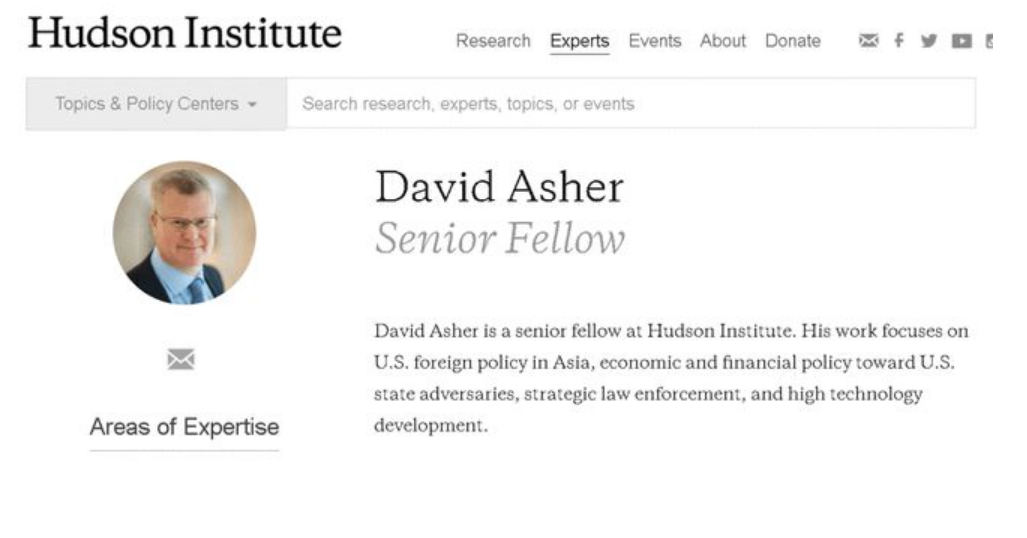
Task: Open the Twitter bird icon link
Action: 929,41
